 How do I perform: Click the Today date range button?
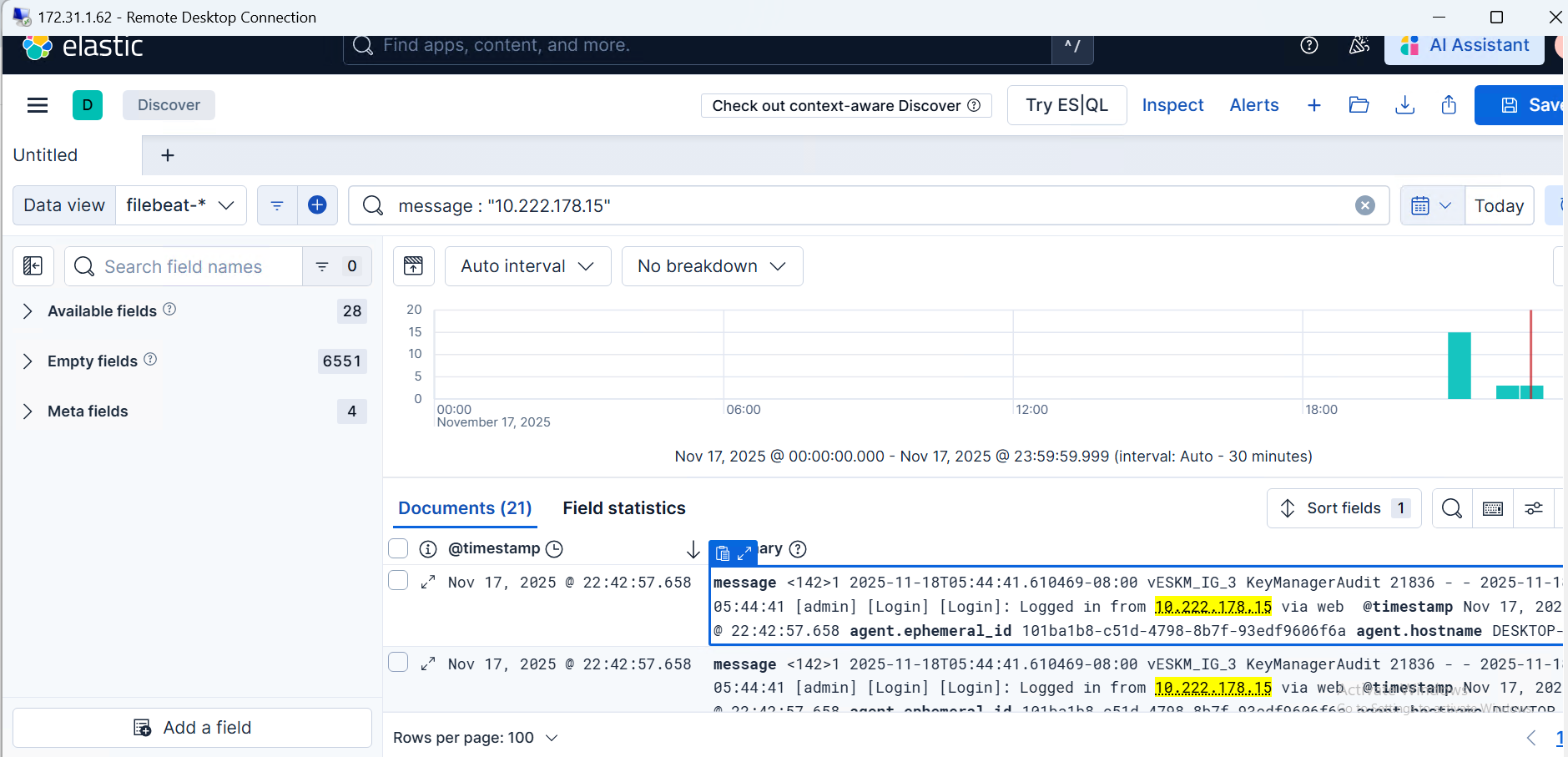click(x=1499, y=205)
